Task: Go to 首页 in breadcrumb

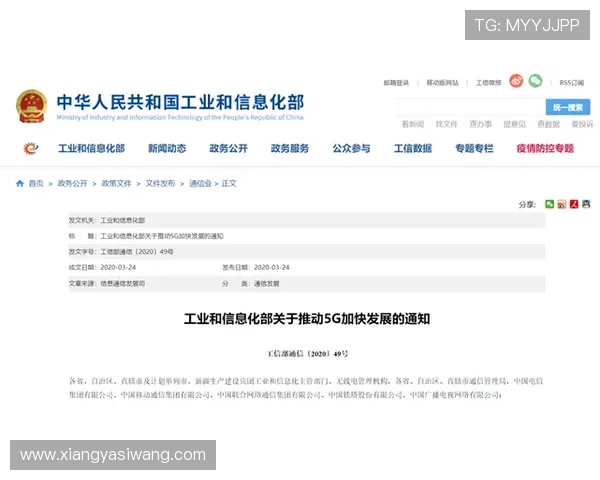Action: click(x=36, y=183)
